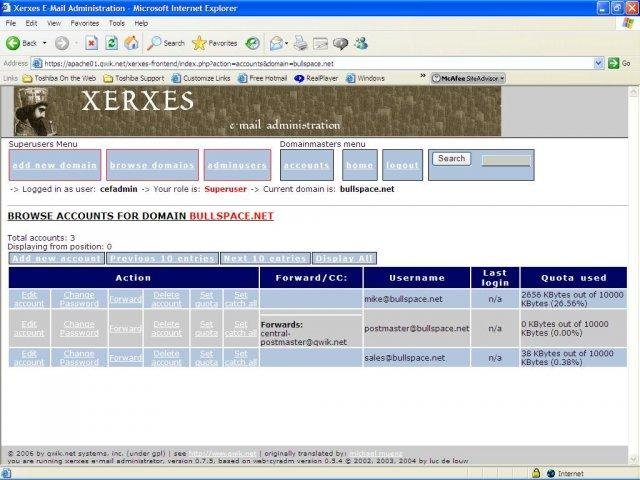This screenshot has width=640, height=480.
Task: Open the Toshiba Support links folder
Action: [x=134, y=78]
